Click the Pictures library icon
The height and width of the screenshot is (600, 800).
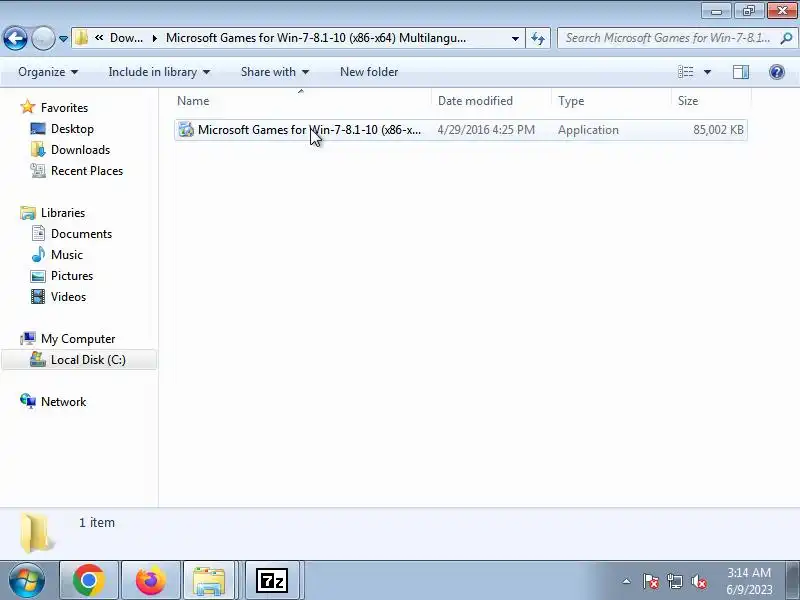pyautogui.click(x=38, y=276)
